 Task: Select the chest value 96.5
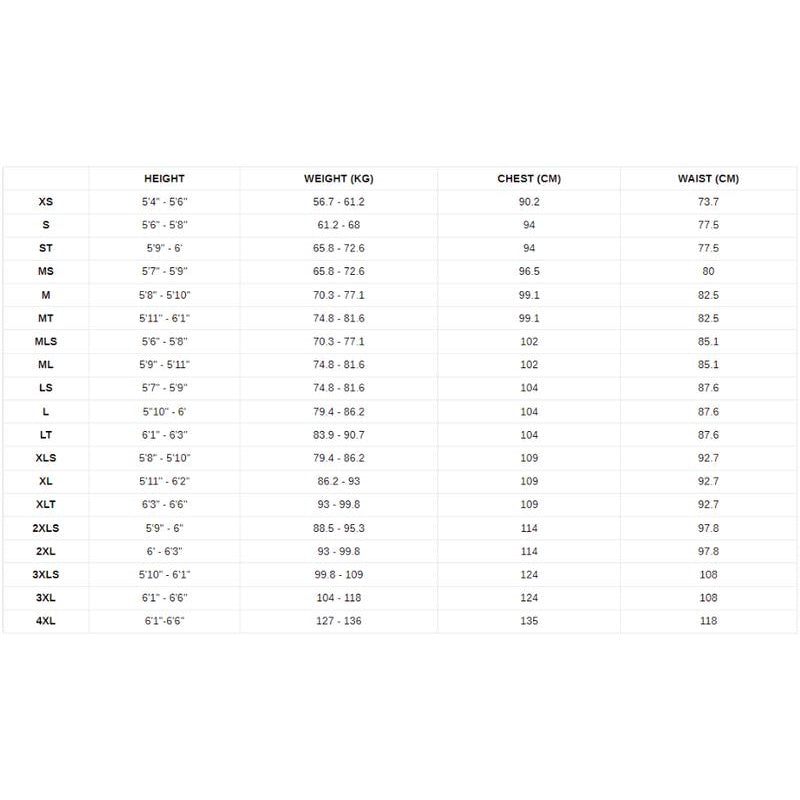529,271
